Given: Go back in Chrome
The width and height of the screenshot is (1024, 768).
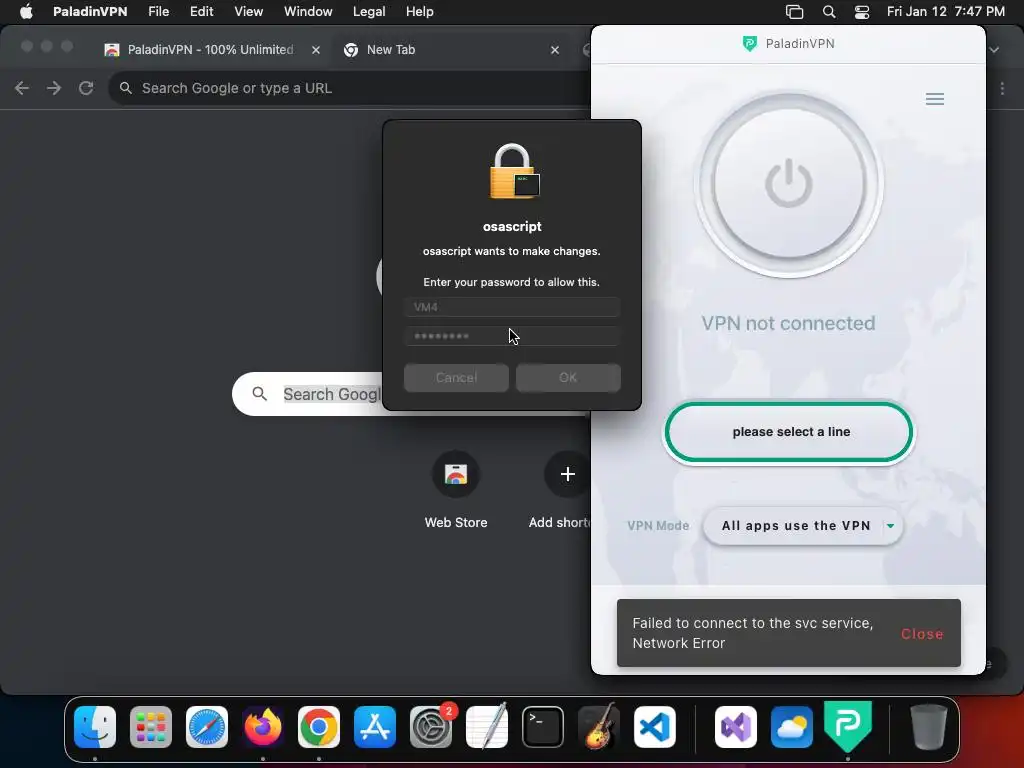Looking at the screenshot, I should pyautogui.click(x=22, y=88).
